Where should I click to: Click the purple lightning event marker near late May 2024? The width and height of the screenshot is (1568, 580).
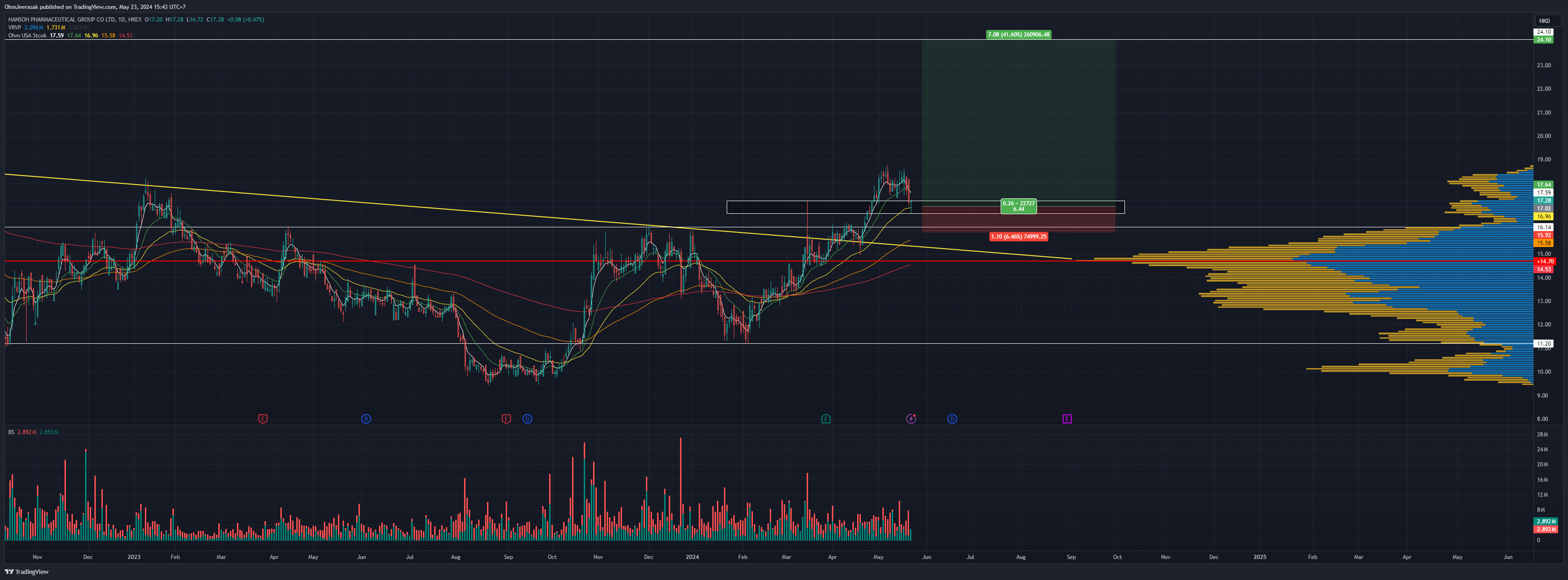click(x=911, y=419)
